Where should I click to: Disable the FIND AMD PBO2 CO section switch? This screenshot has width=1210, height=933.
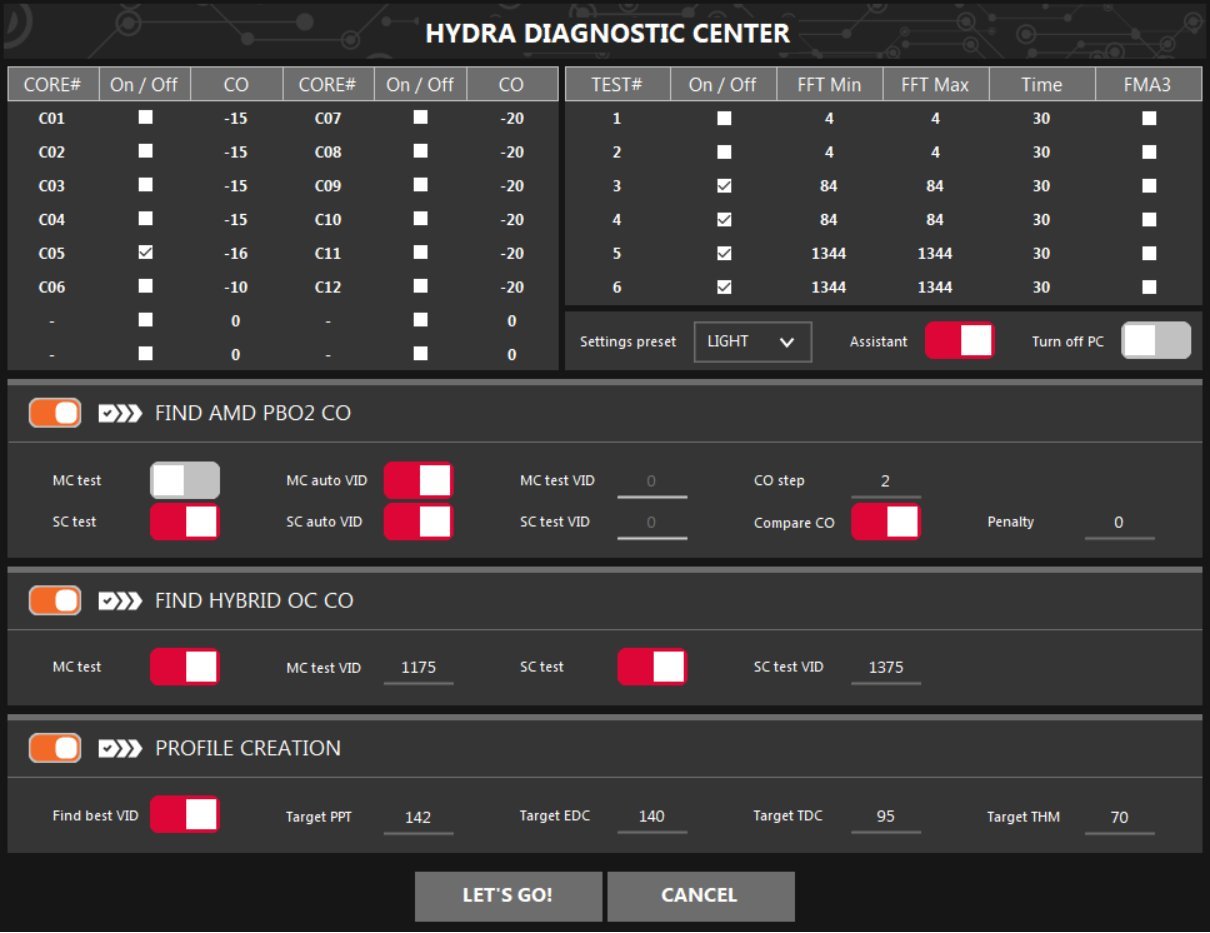[x=55, y=413]
